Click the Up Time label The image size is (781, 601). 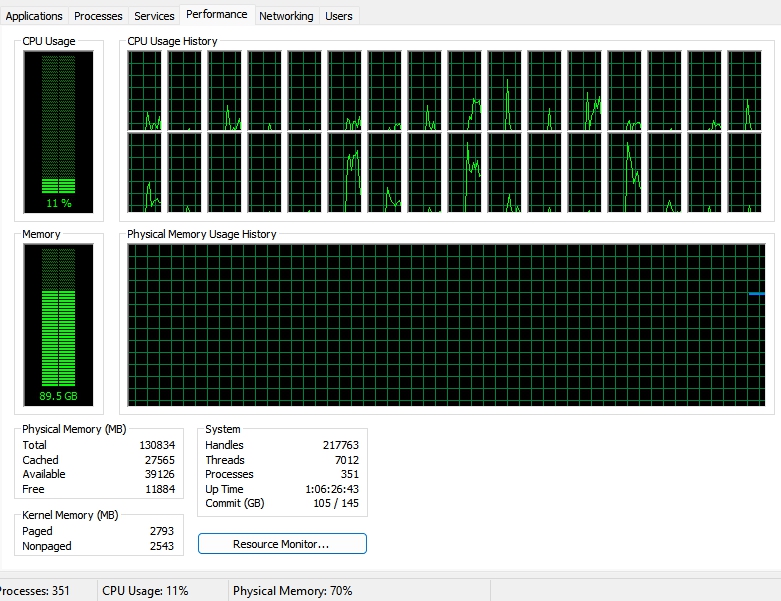pos(224,489)
